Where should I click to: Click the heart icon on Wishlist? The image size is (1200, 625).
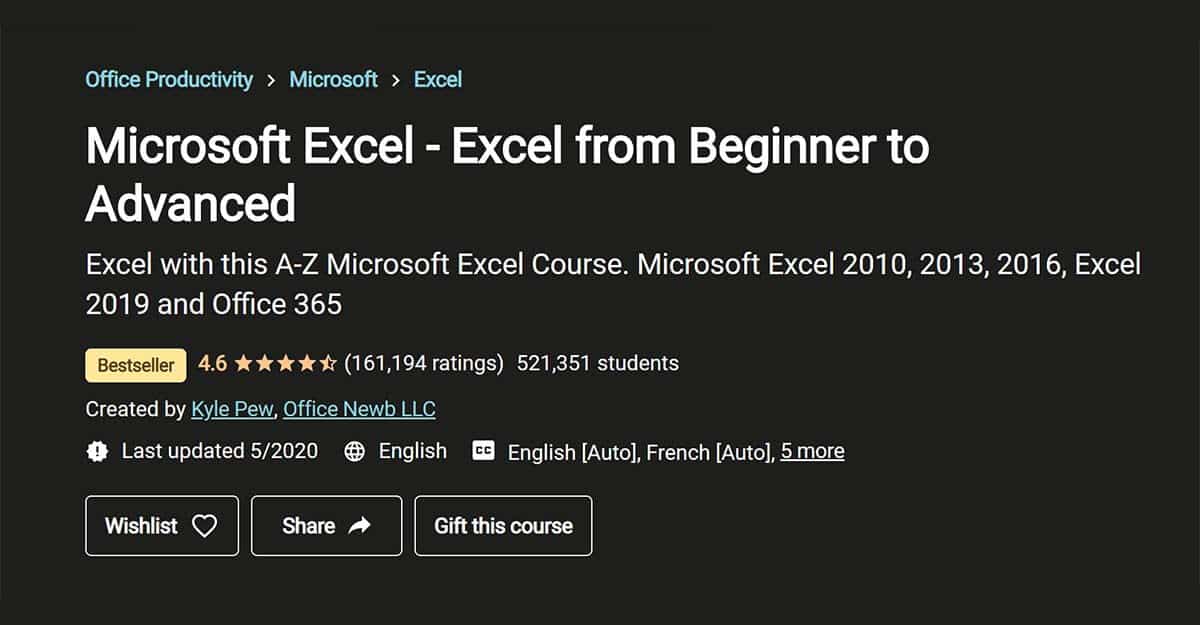(205, 525)
